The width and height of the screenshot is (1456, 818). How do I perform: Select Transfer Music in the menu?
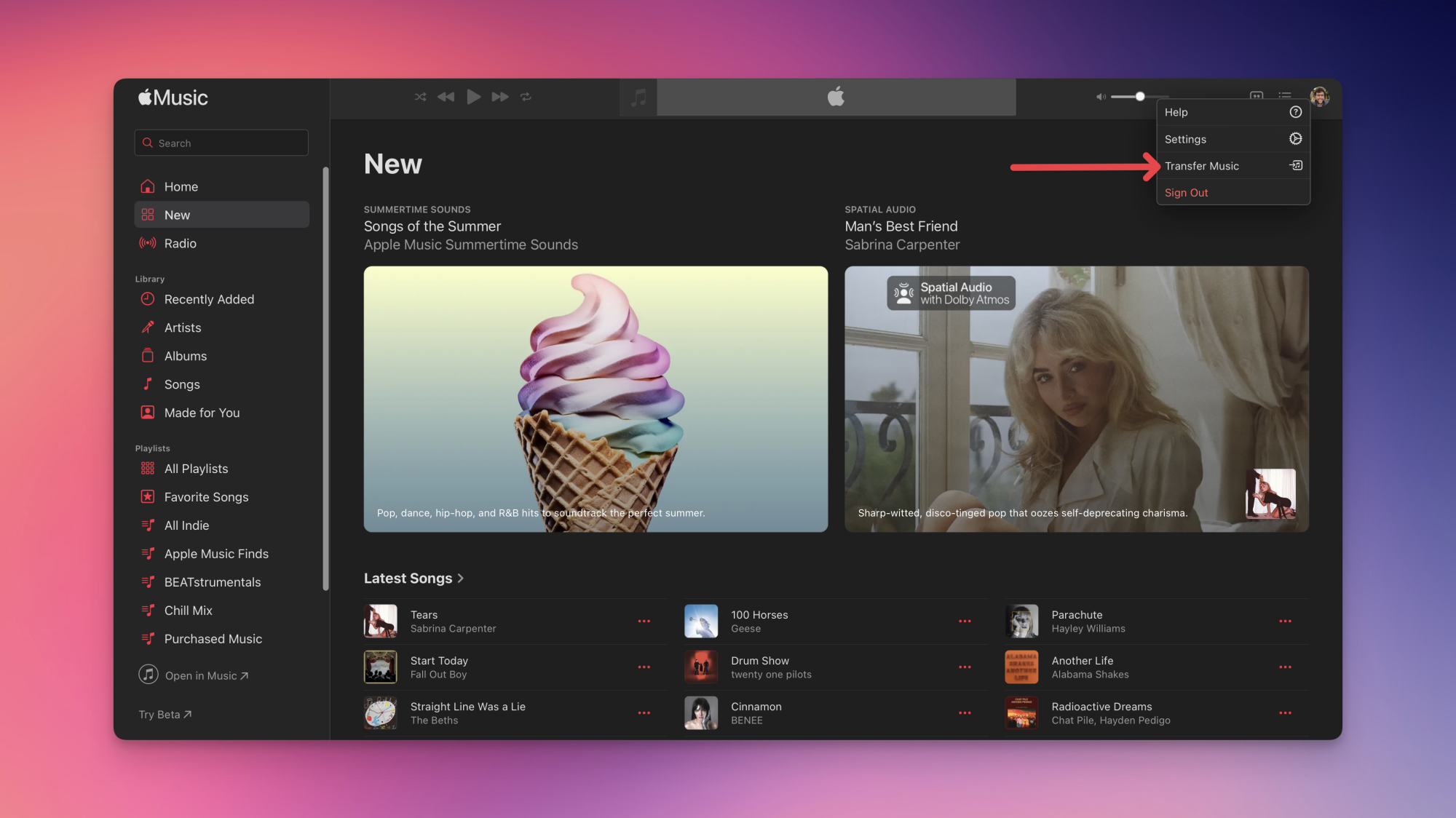point(1233,166)
